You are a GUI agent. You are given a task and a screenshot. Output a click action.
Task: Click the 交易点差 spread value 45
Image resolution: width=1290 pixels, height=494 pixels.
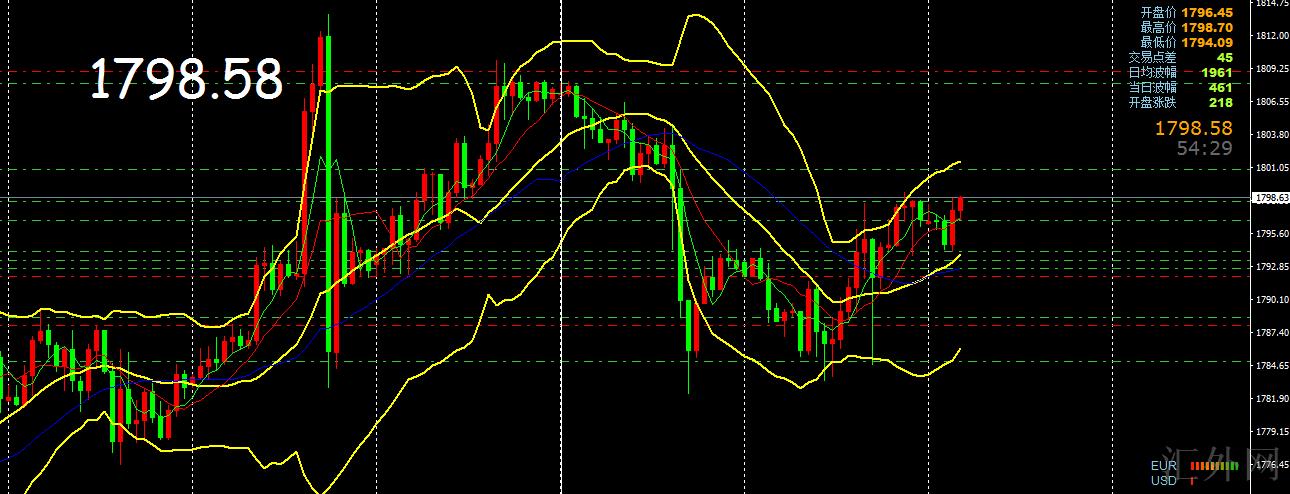coord(1225,57)
